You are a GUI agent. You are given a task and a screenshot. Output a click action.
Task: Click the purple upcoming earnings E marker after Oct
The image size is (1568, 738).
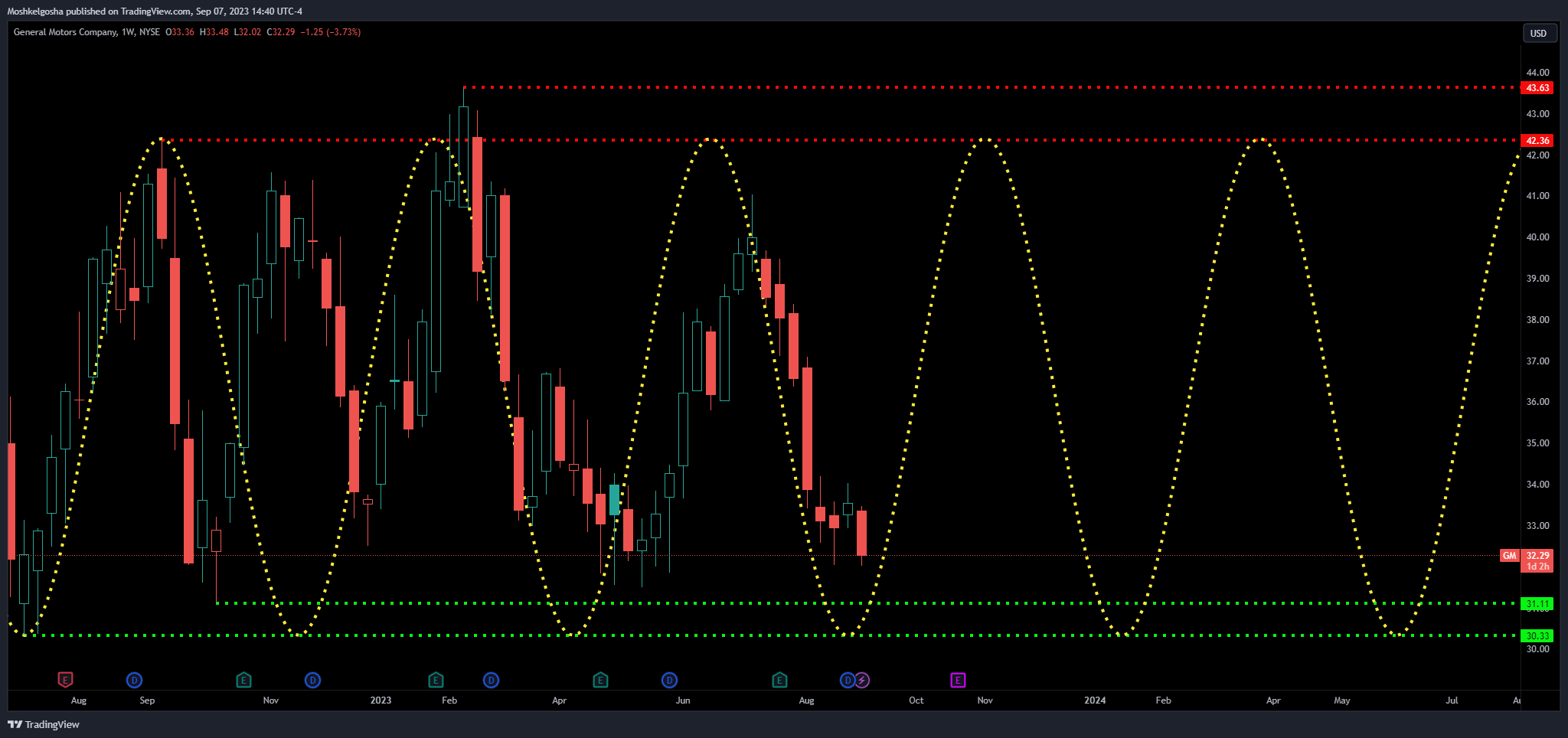(958, 680)
